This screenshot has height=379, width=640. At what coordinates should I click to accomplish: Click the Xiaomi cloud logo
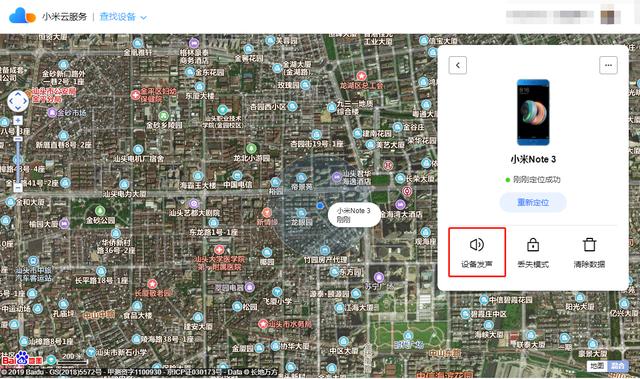[x=22, y=16]
